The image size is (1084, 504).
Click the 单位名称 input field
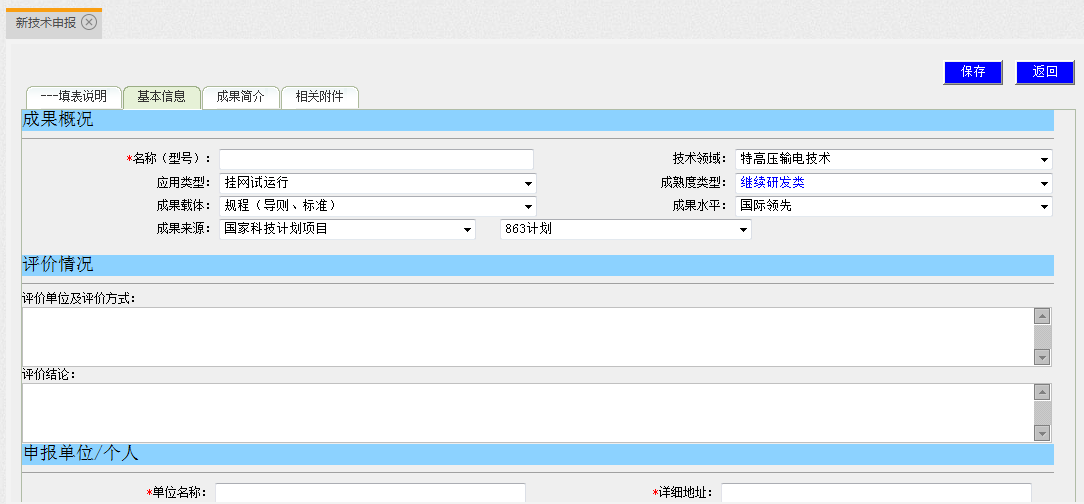[370, 493]
